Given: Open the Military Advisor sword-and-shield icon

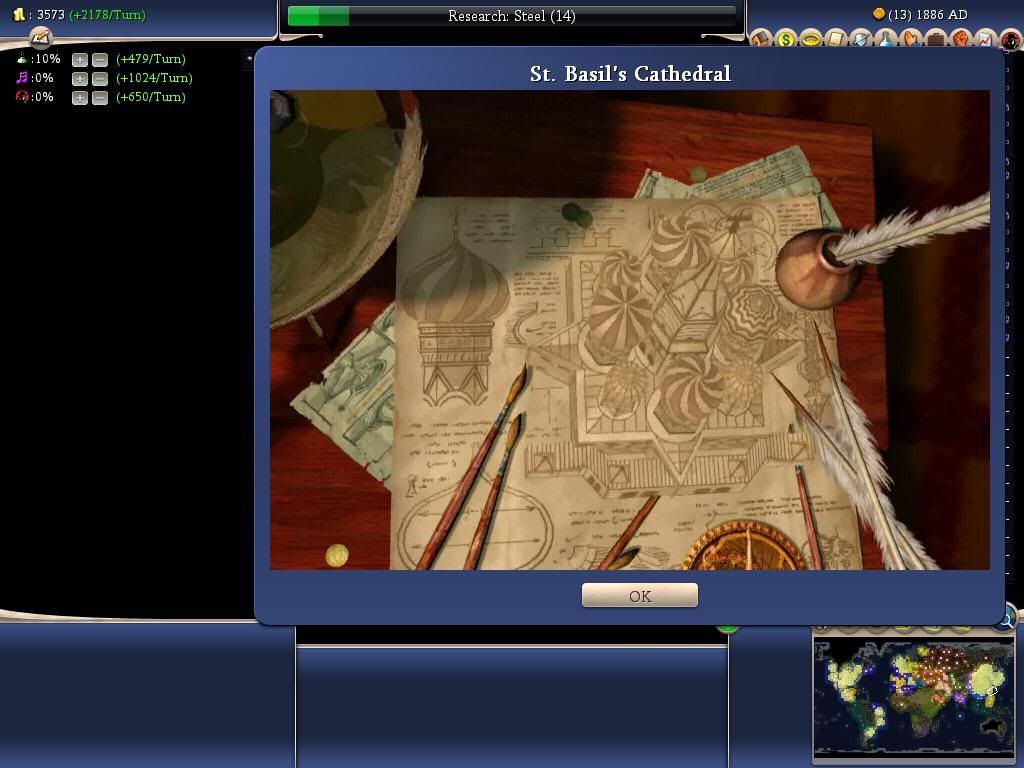Looking at the screenshot, I should click(x=861, y=38).
